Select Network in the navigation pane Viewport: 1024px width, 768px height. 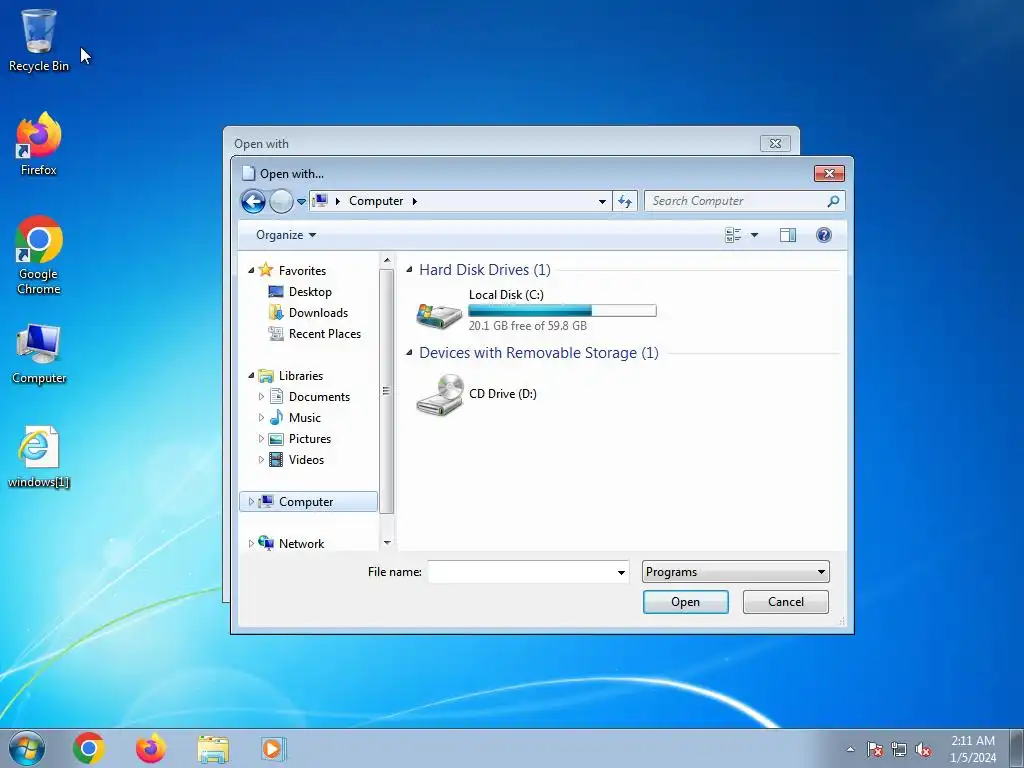[x=301, y=543]
